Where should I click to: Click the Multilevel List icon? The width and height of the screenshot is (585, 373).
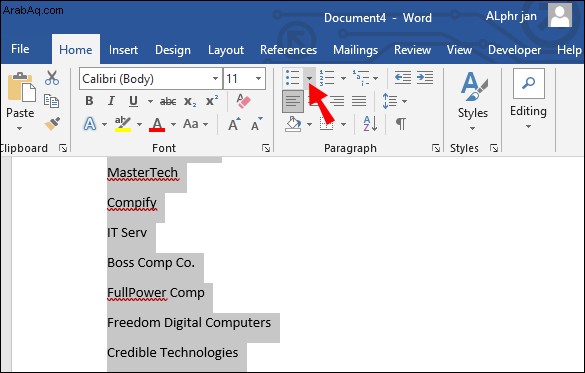[361, 78]
